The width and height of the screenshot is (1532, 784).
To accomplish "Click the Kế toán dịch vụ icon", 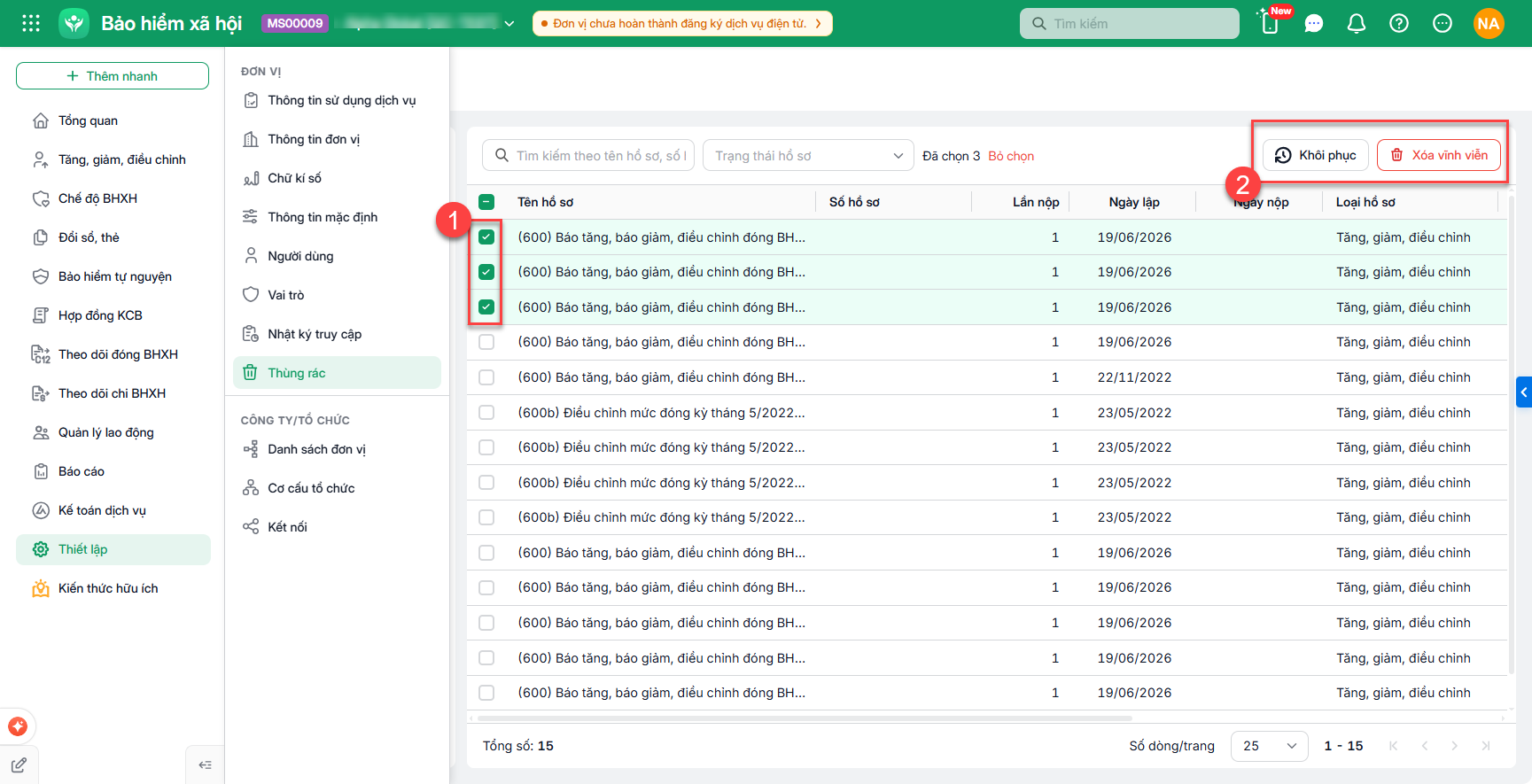I will pos(41,510).
